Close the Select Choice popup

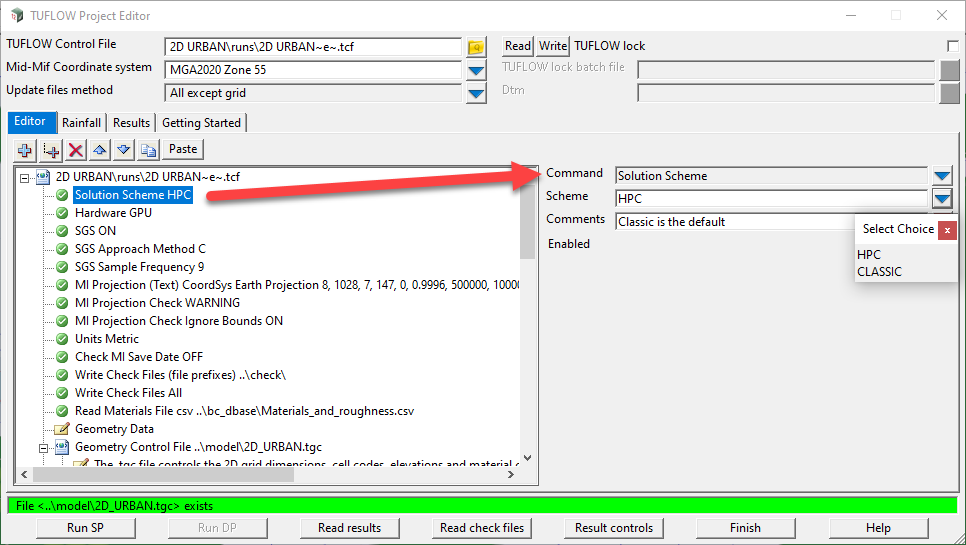(947, 230)
